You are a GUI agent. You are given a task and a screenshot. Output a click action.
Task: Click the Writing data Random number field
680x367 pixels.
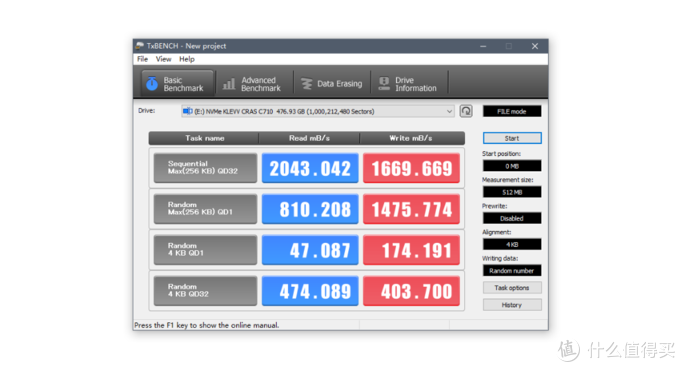[x=512, y=271]
